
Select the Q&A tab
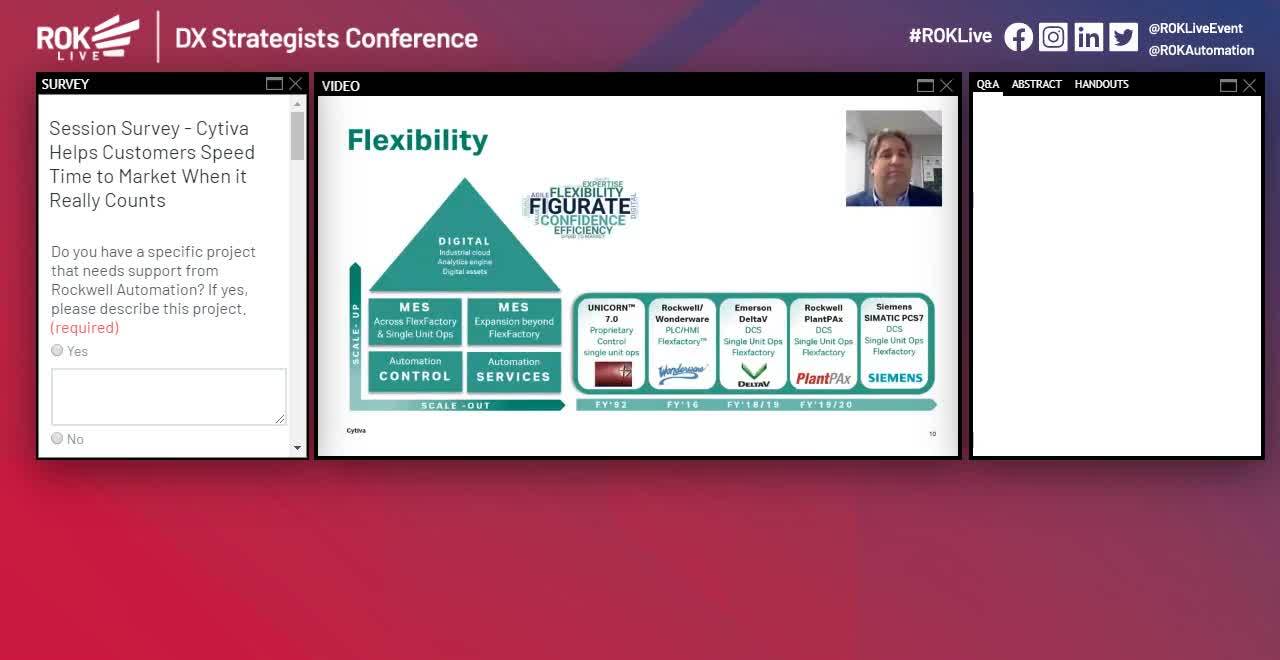click(x=987, y=84)
